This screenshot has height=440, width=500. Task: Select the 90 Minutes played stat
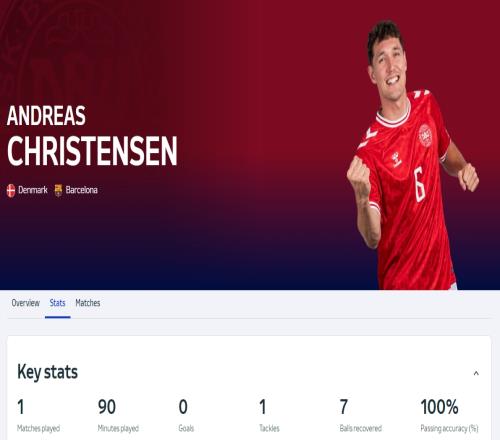(118, 415)
